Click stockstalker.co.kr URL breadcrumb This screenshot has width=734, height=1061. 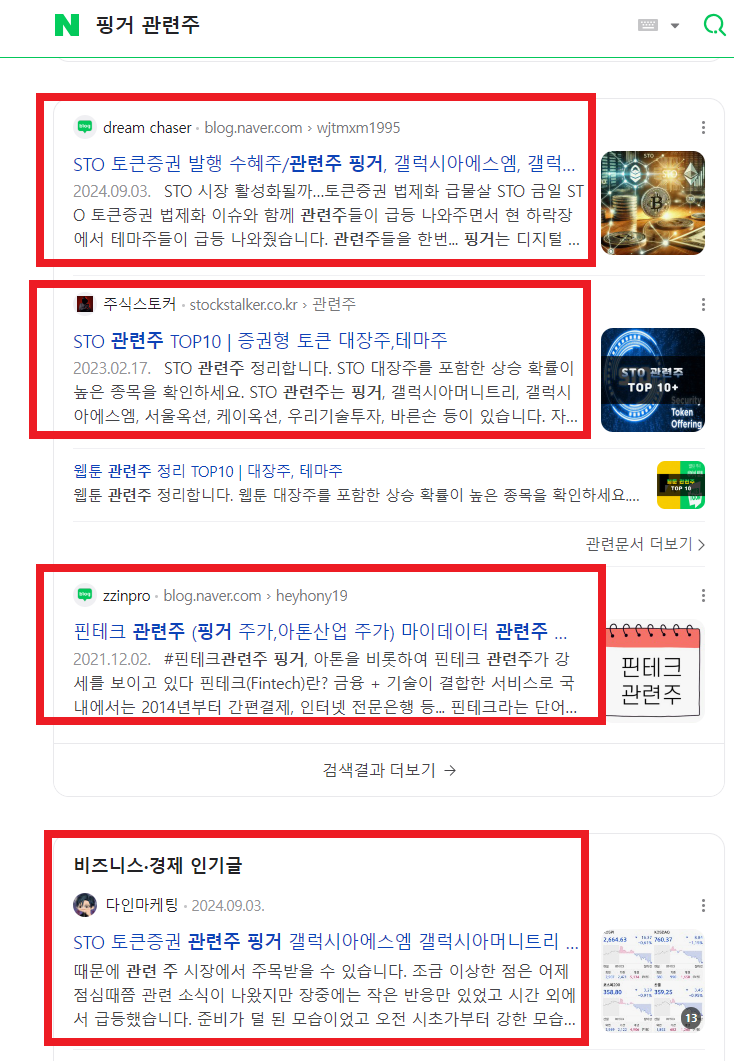click(273, 304)
